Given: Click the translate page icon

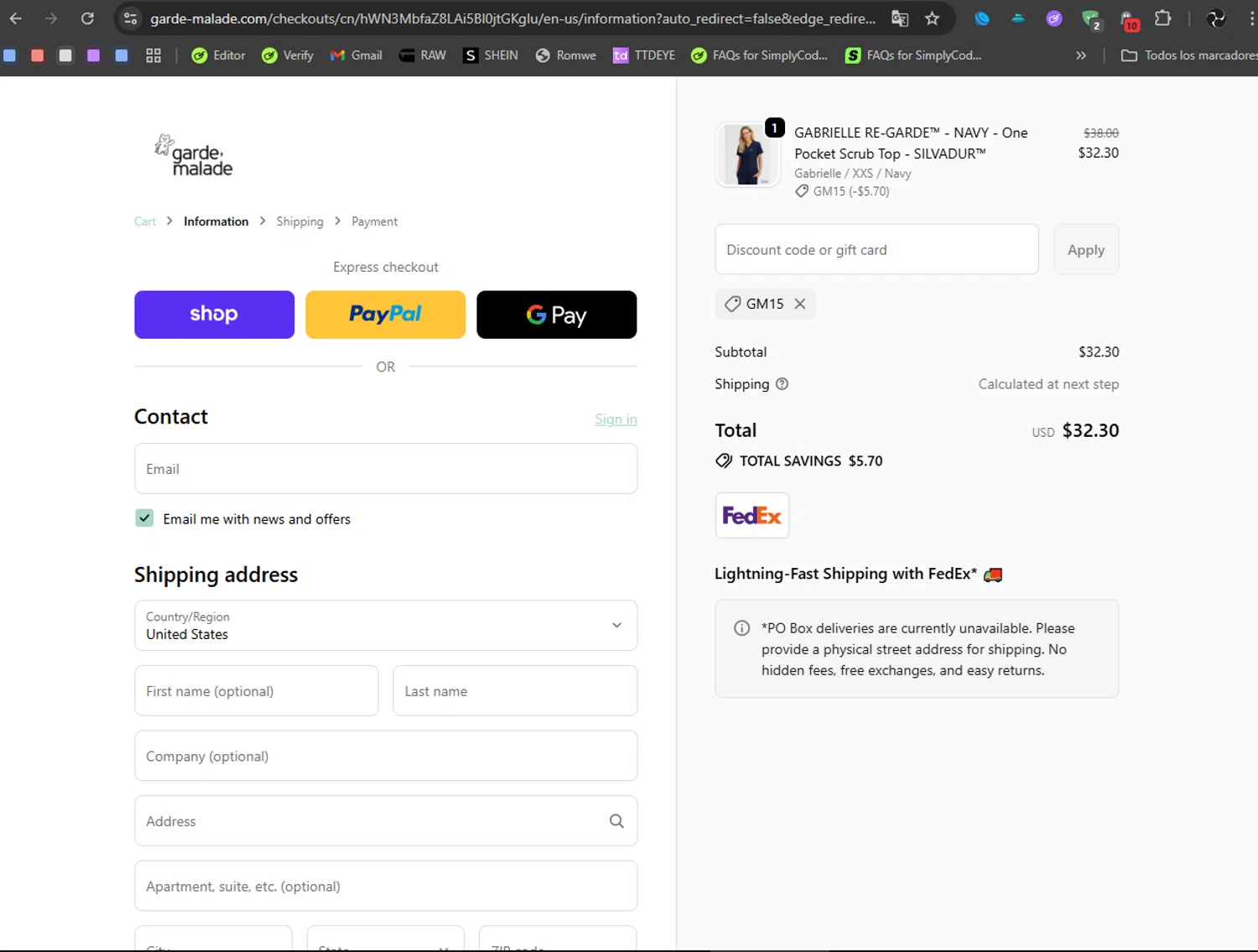Looking at the screenshot, I should click(x=900, y=18).
